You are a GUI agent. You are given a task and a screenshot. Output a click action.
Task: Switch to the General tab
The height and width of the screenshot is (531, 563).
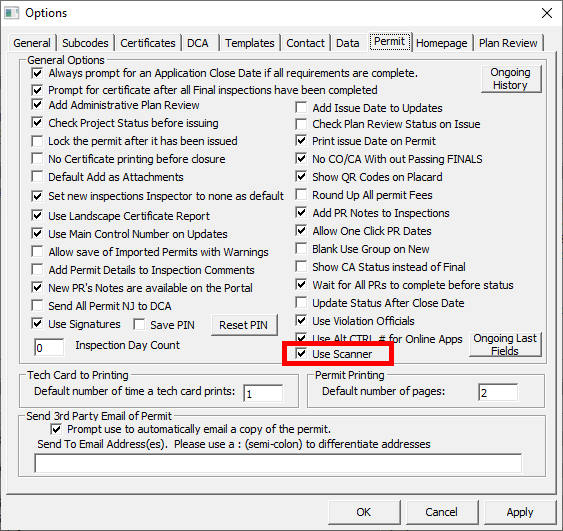(32, 43)
